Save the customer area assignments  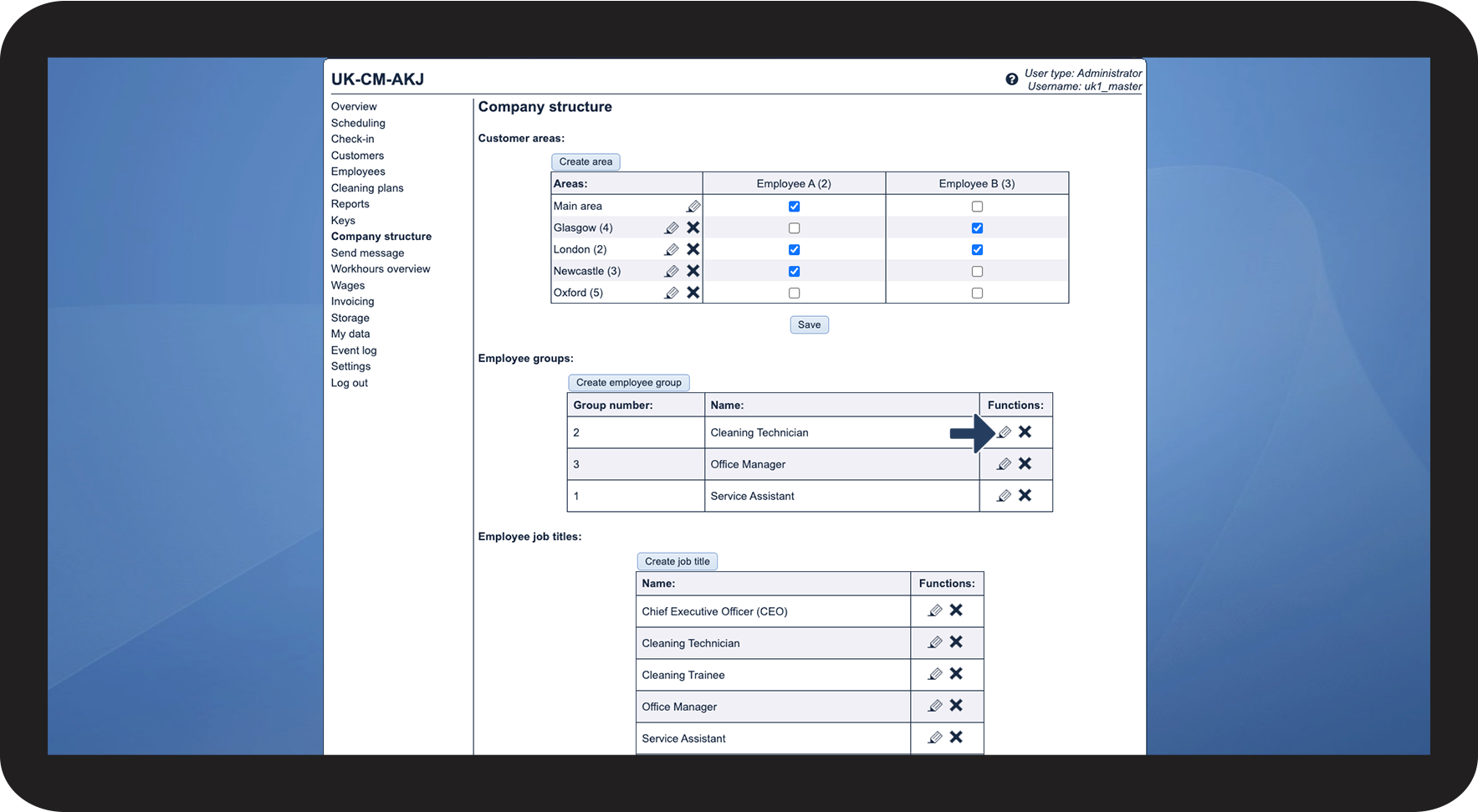point(809,324)
